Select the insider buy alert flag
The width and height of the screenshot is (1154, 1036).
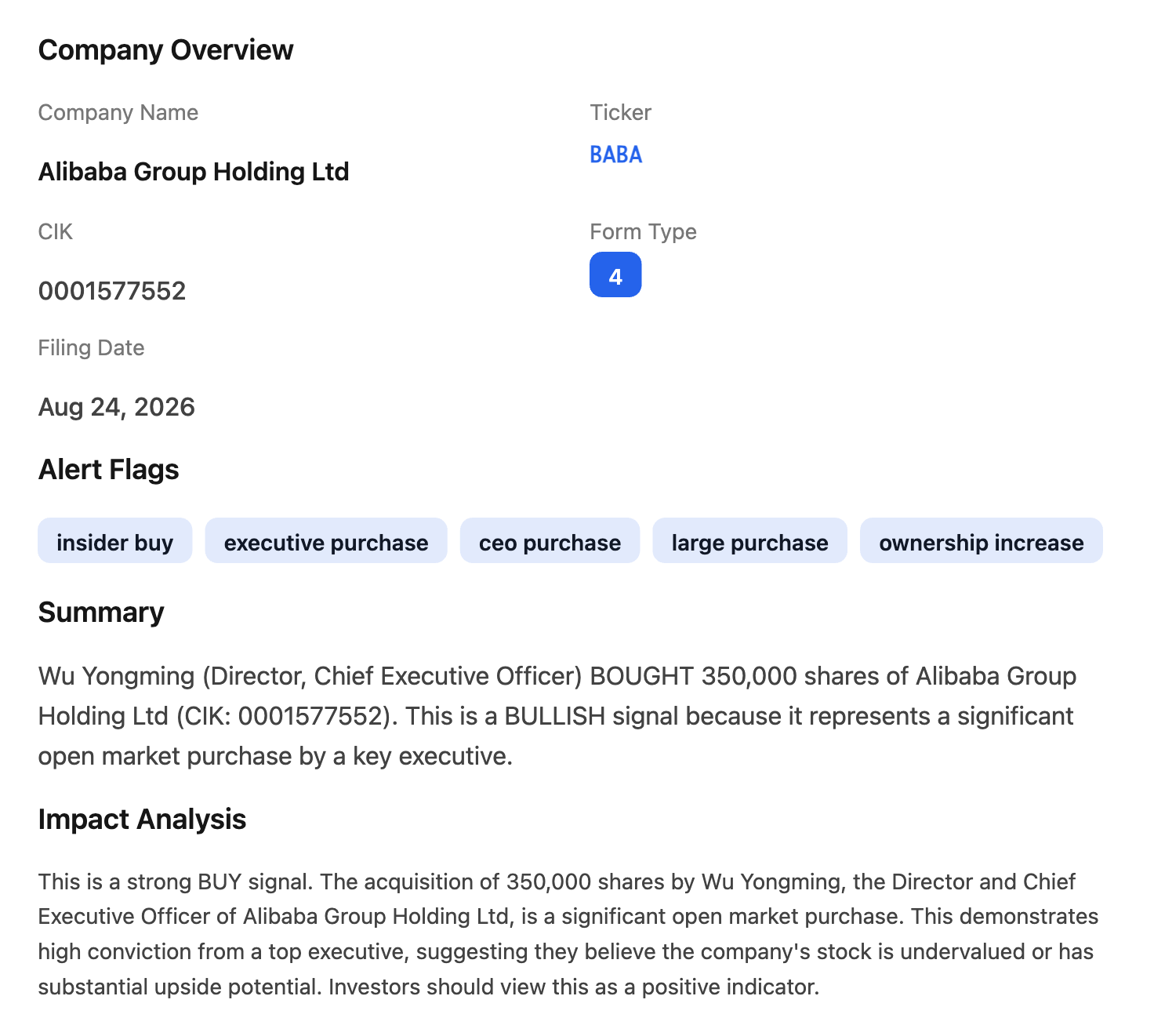[x=114, y=541]
